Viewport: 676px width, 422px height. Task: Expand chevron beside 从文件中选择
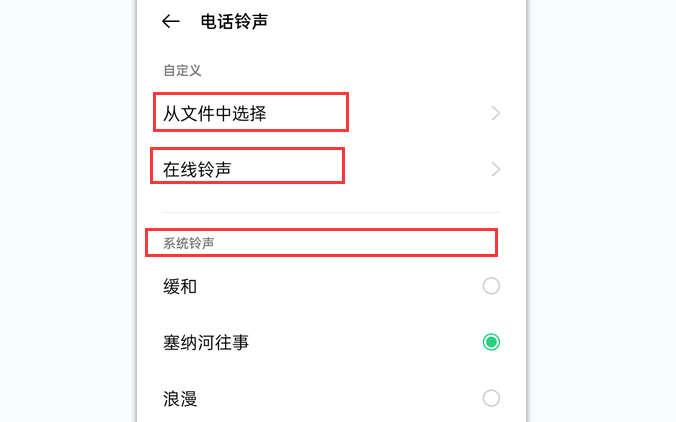pos(496,114)
